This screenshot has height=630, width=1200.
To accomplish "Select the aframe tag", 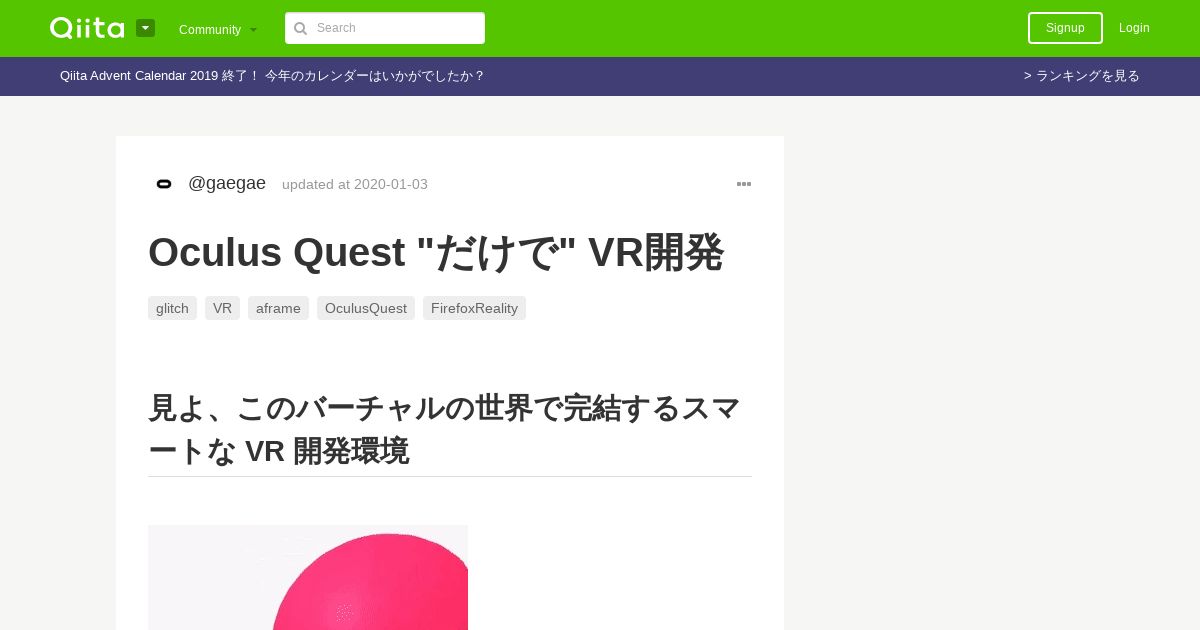I will (x=278, y=308).
